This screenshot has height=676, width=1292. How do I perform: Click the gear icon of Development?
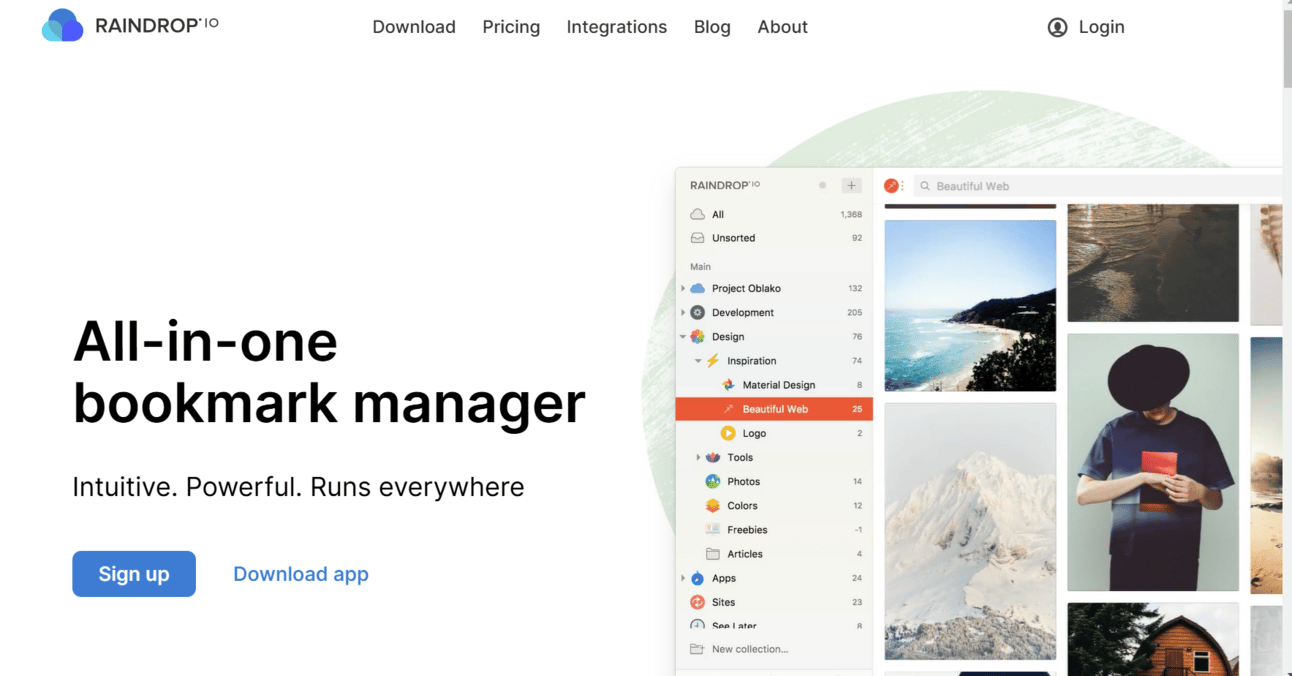click(x=697, y=312)
